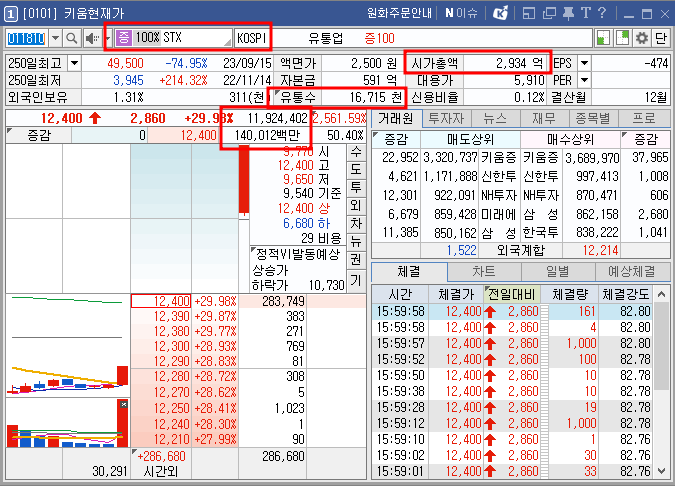
Task: Click the 투 side button
Action: [356, 187]
